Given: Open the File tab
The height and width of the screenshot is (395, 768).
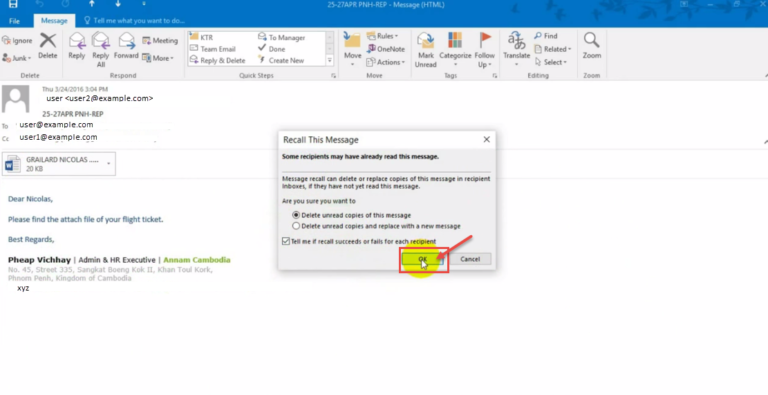Looking at the screenshot, I should coord(15,21).
